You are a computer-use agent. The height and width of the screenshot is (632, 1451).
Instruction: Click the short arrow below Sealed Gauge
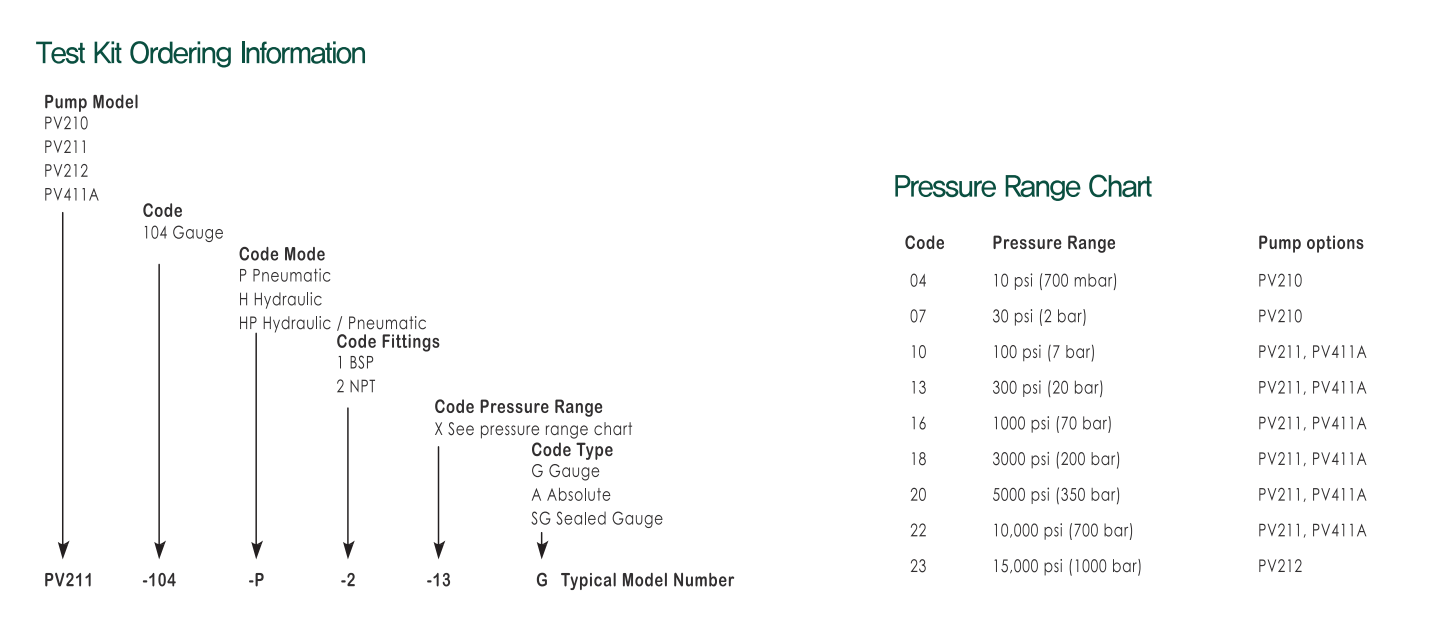(542, 545)
